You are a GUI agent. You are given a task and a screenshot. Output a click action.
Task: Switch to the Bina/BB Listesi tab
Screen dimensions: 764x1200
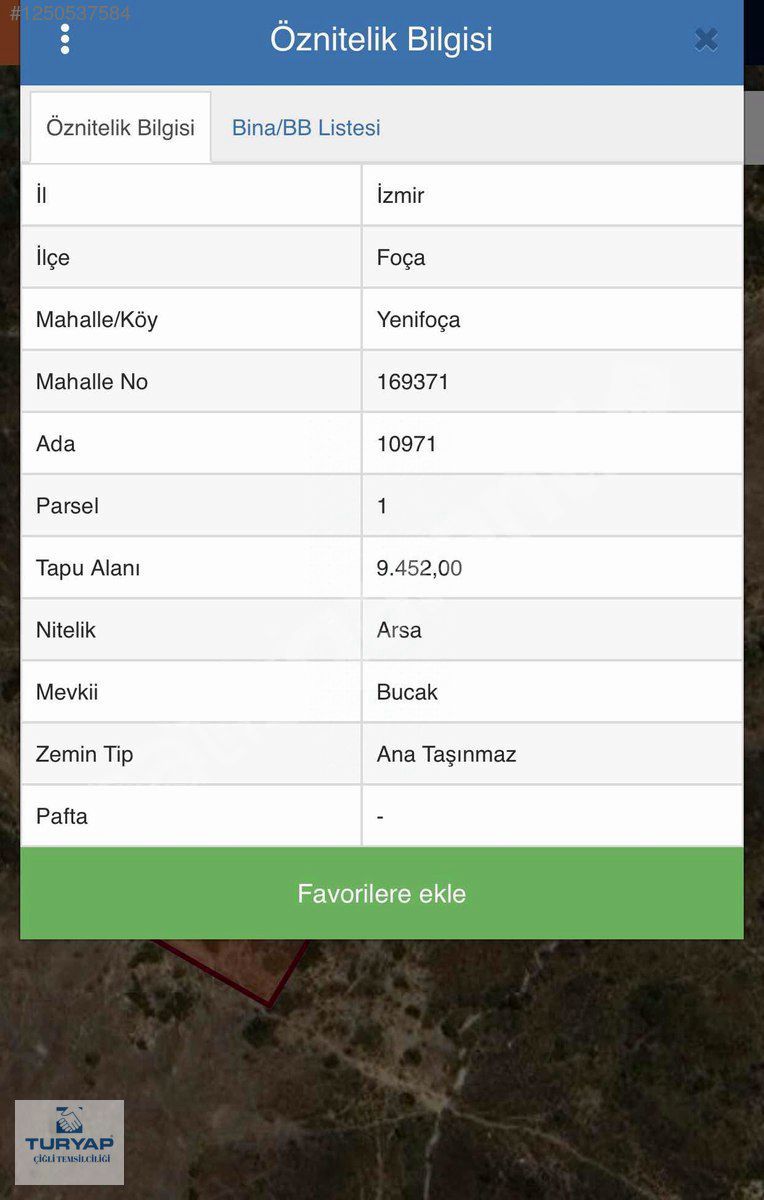click(x=306, y=128)
